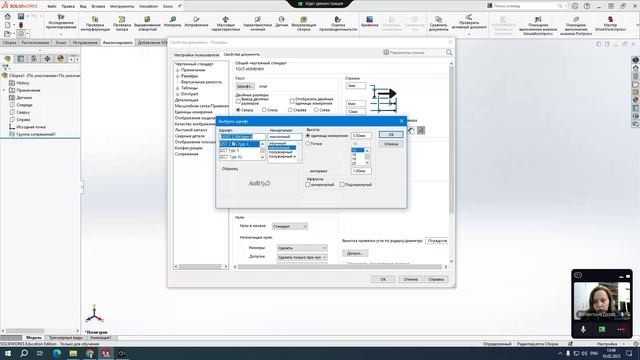The image size is (640, 360).
Task: Enable the 'Зачеркнутый' effect checkbox
Action: [308, 184]
